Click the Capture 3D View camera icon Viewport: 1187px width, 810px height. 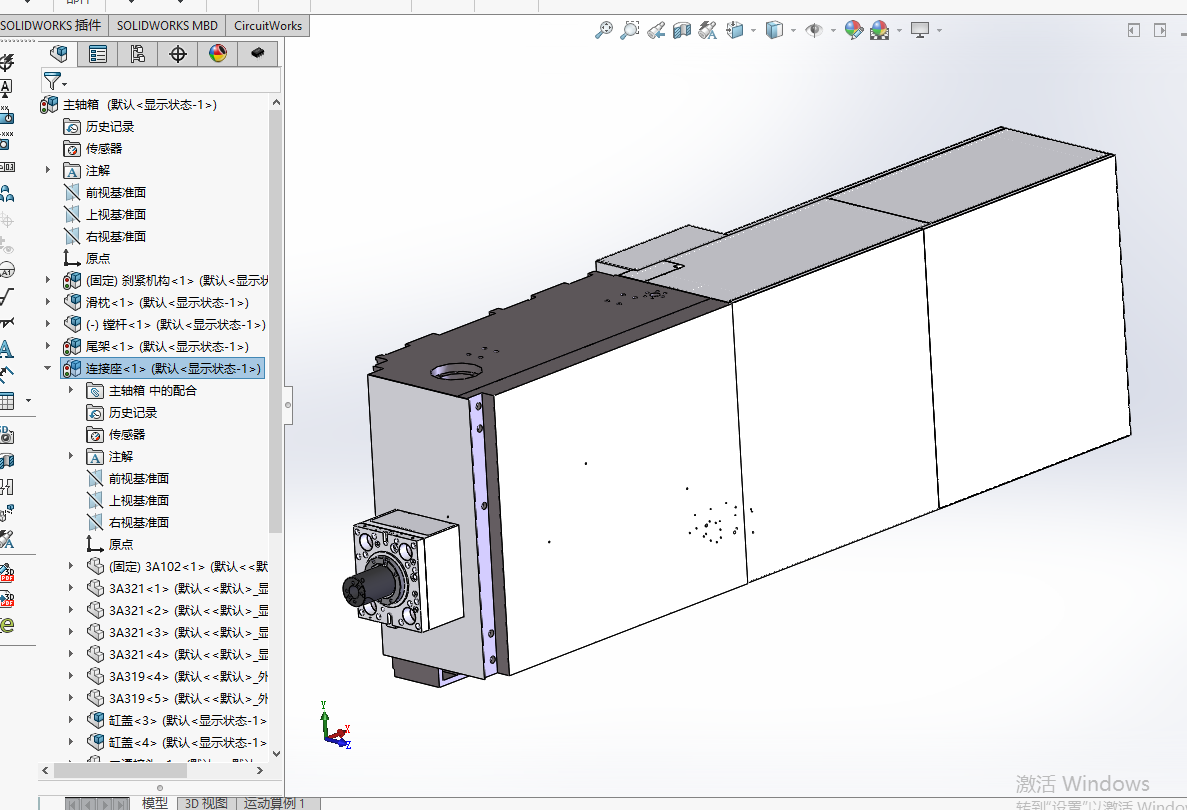[x=7, y=435]
